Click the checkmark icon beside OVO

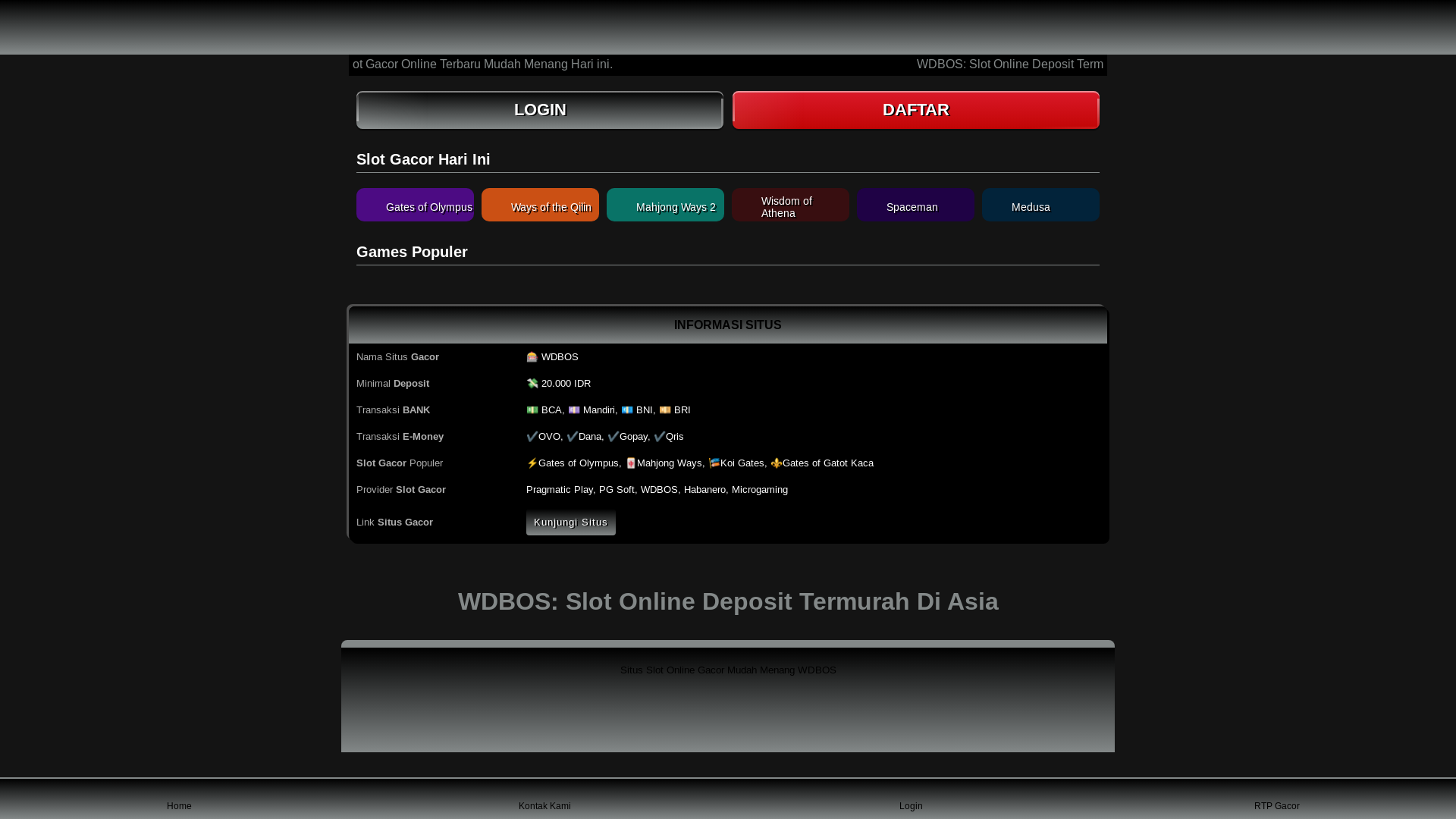click(532, 437)
